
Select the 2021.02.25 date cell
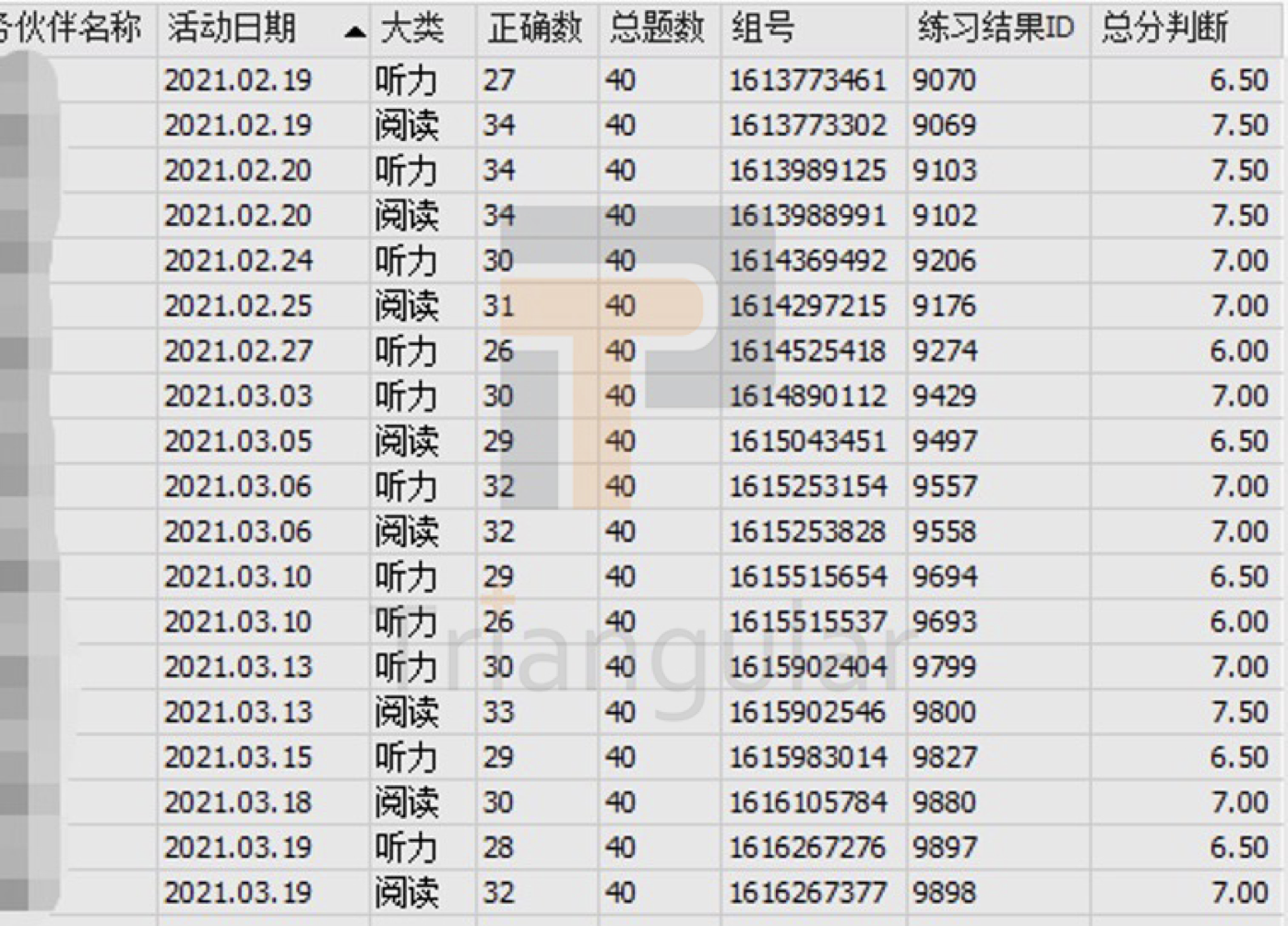(x=238, y=306)
